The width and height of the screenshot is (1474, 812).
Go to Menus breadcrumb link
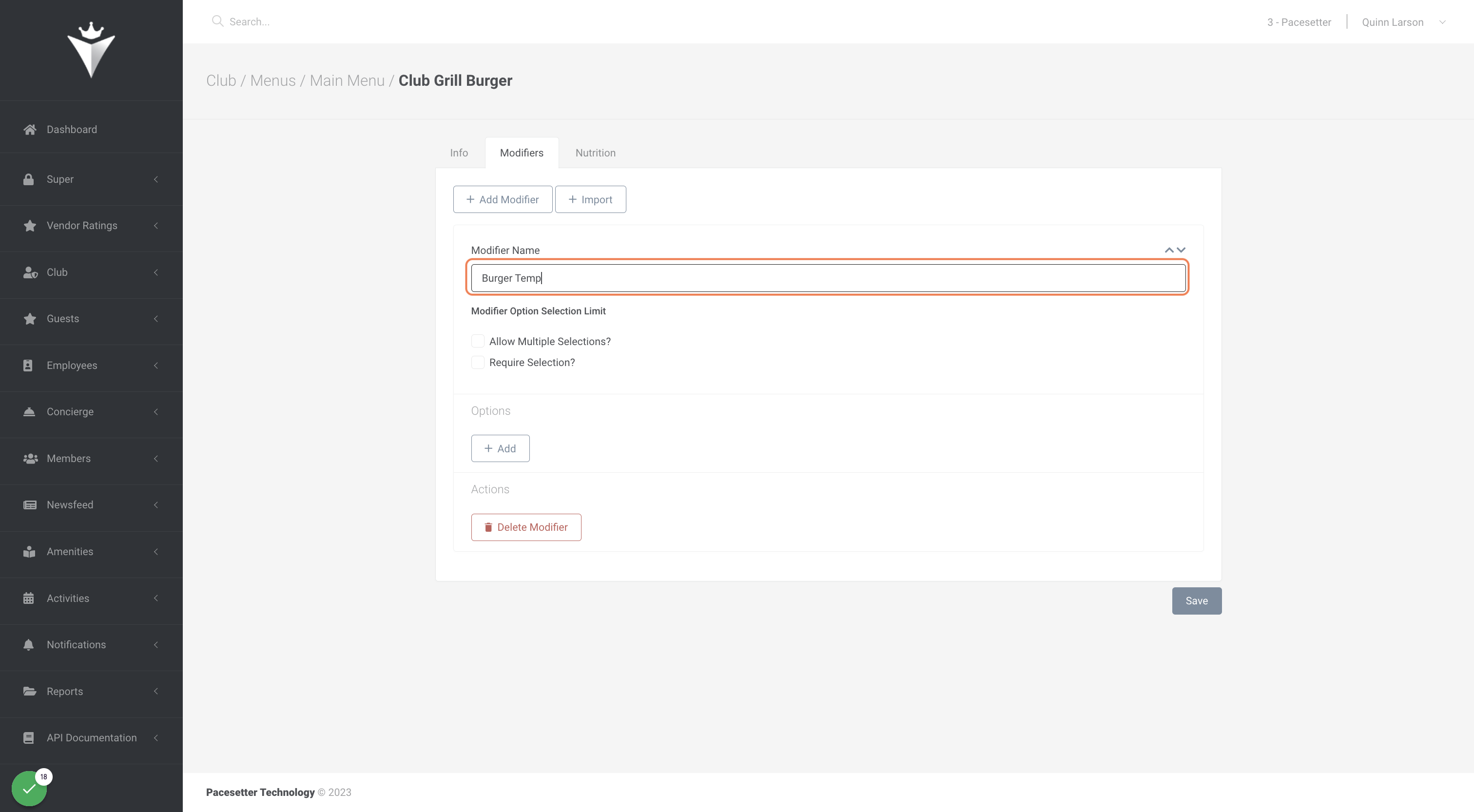[273, 81]
